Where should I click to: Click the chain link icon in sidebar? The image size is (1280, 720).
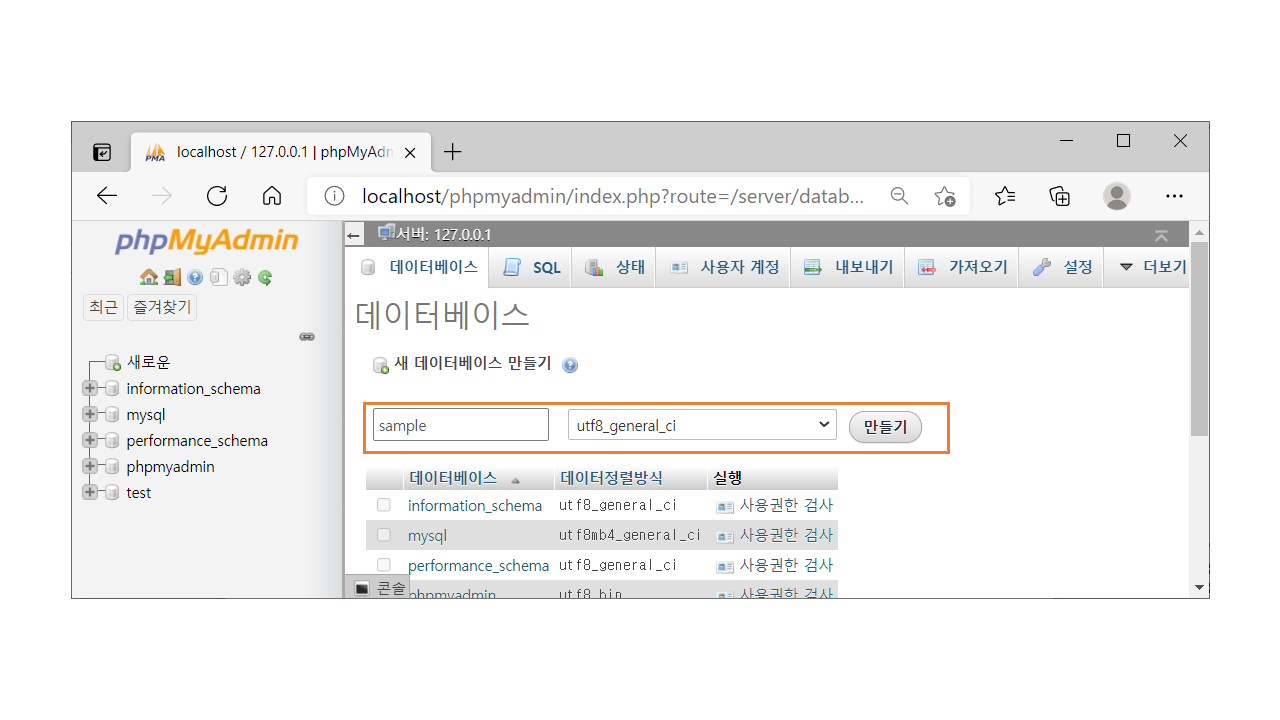[307, 337]
